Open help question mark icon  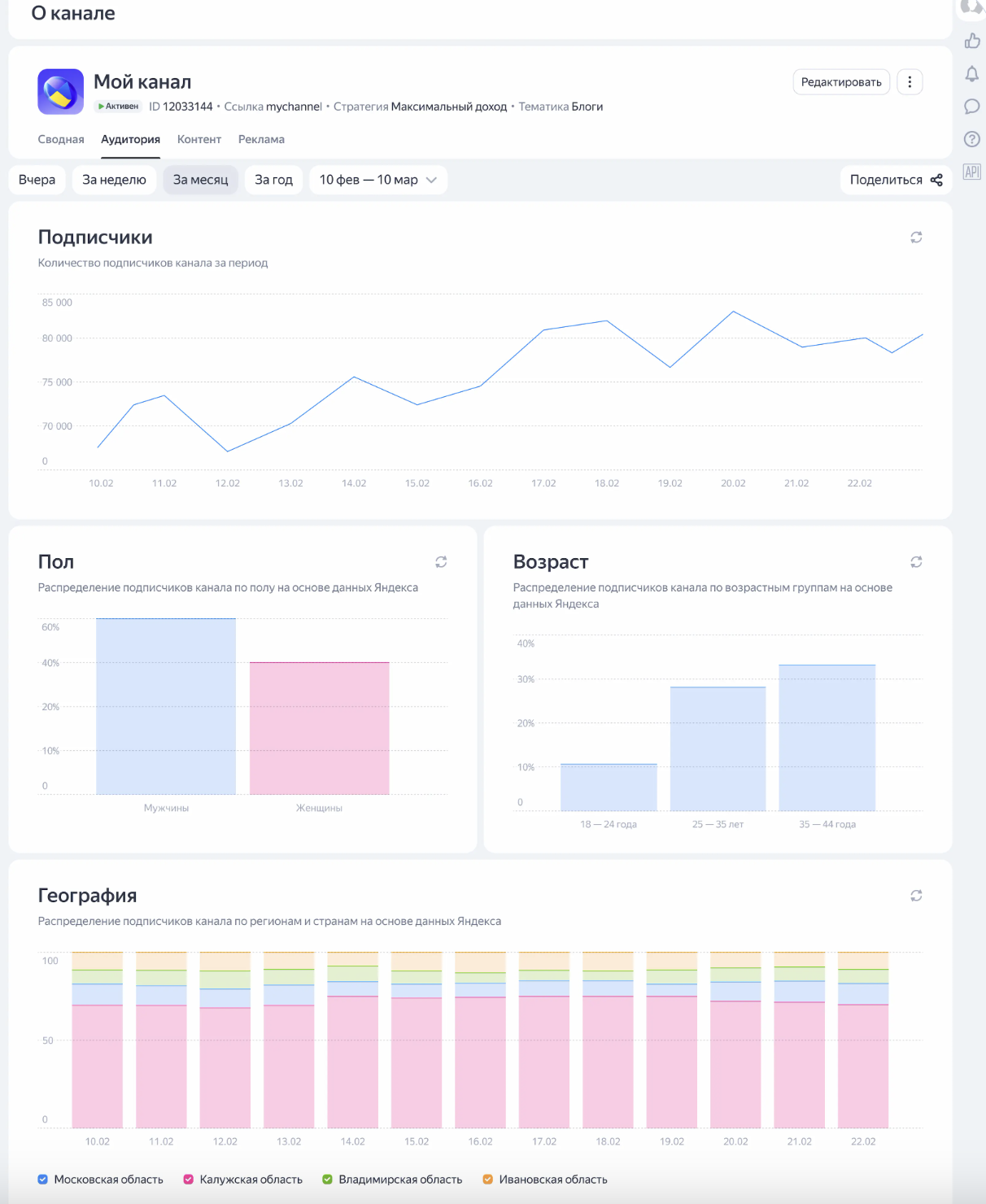pyautogui.click(x=971, y=139)
